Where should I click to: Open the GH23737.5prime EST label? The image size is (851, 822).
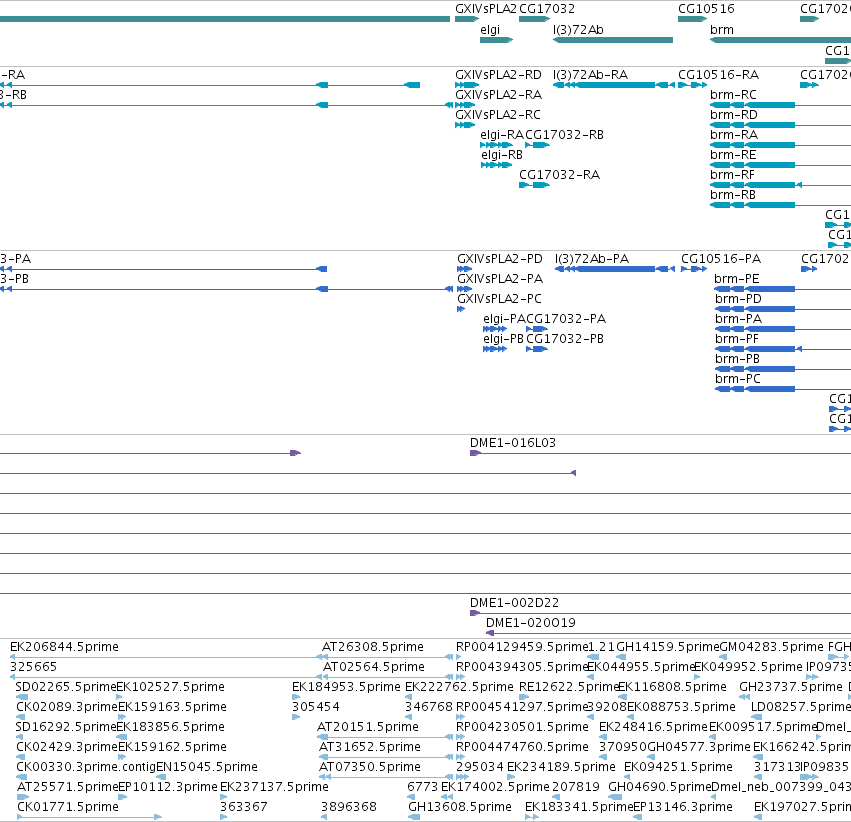pos(791,687)
